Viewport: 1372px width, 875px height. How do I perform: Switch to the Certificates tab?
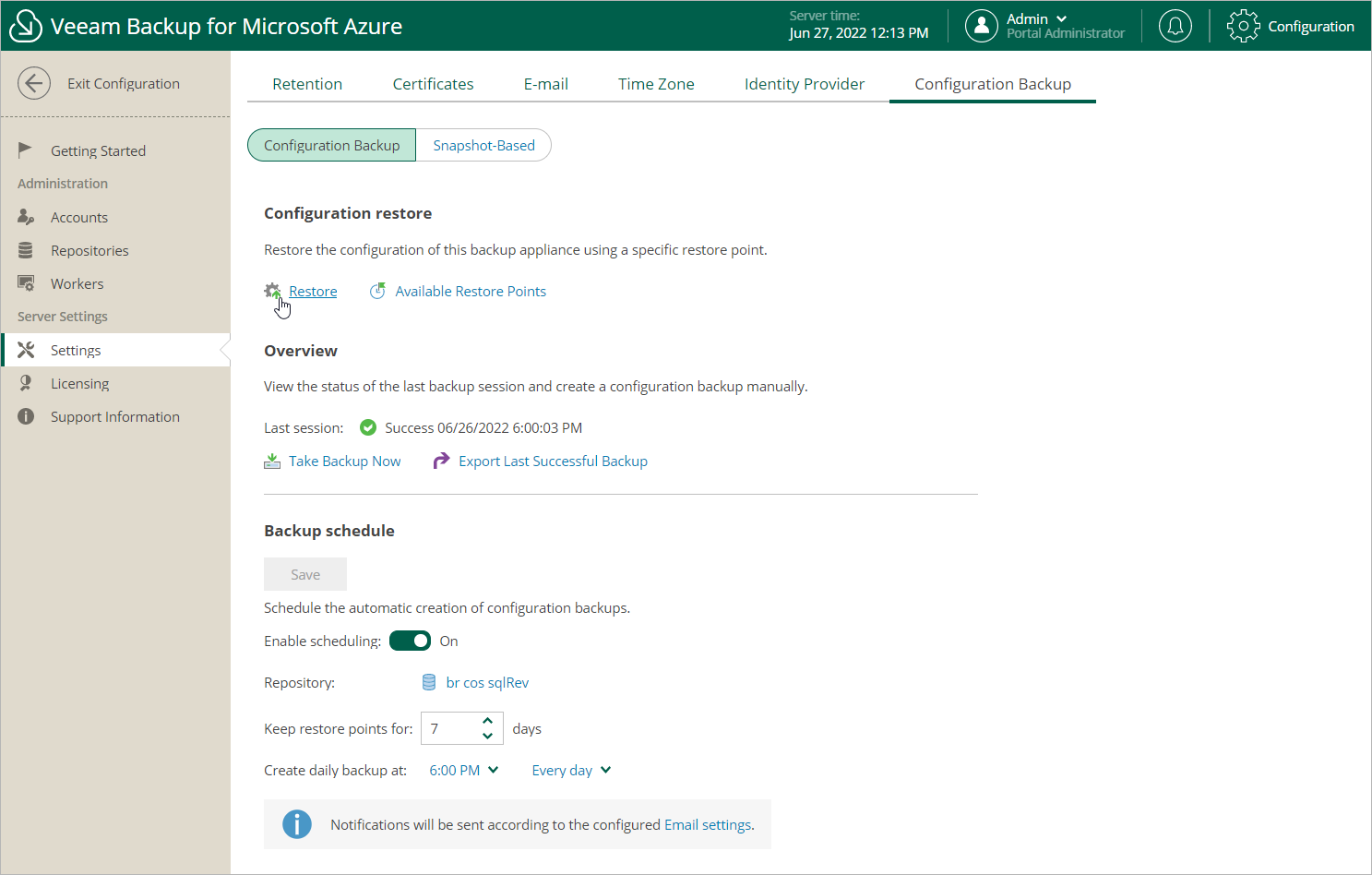pyautogui.click(x=433, y=83)
